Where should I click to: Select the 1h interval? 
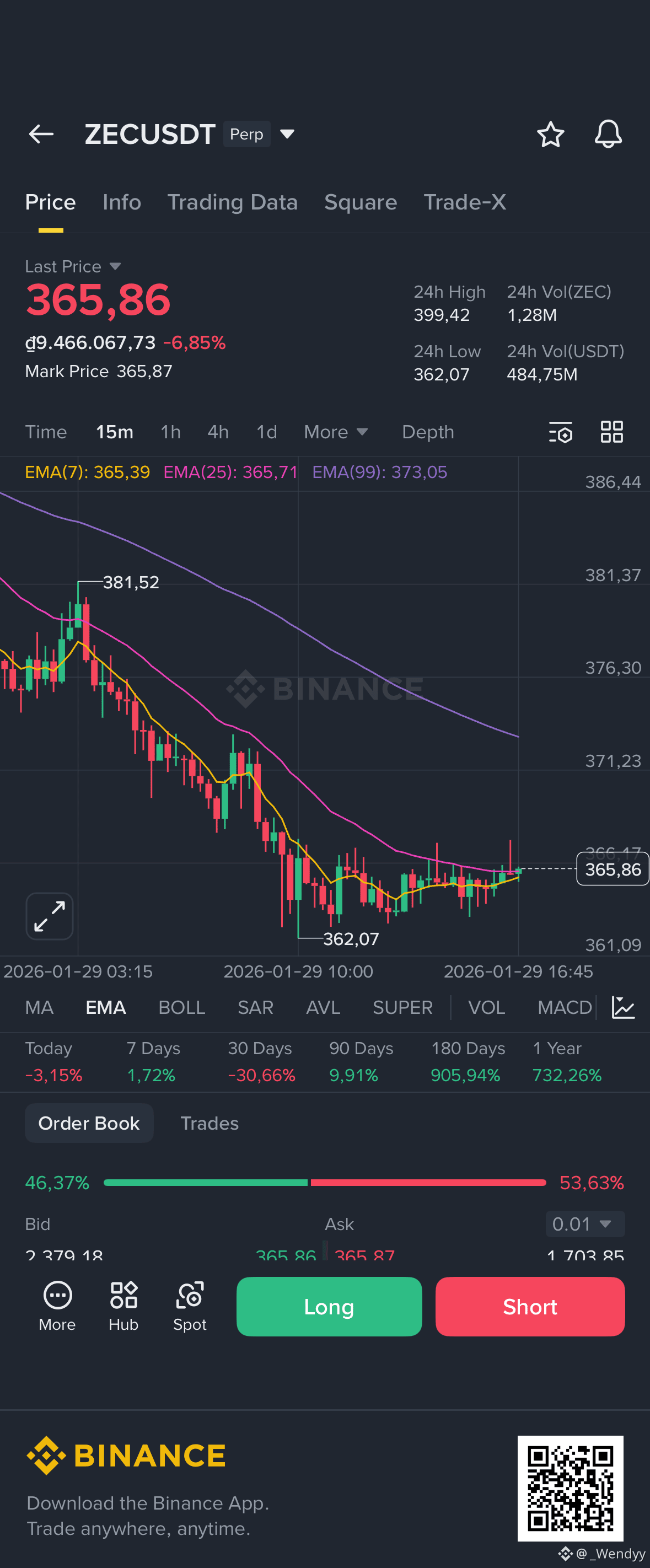170,432
